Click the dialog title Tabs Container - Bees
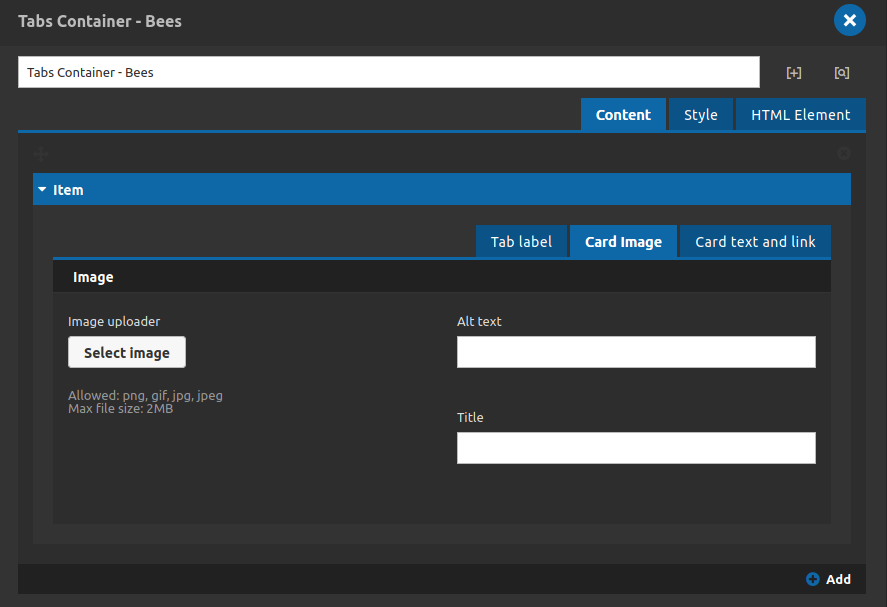 [100, 21]
